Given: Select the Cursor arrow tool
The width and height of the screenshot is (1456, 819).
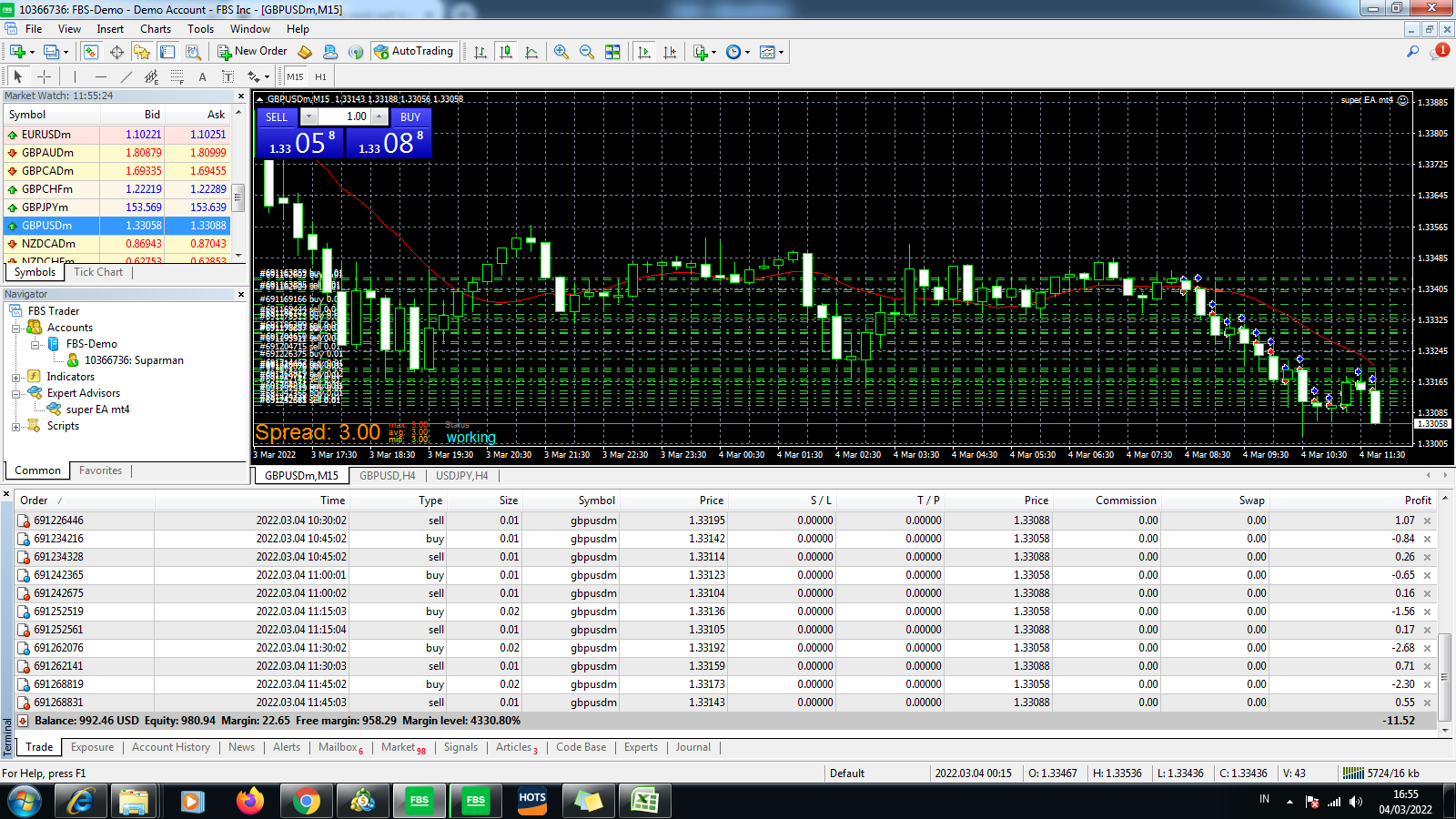Looking at the screenshot, I should click(17, 76).
